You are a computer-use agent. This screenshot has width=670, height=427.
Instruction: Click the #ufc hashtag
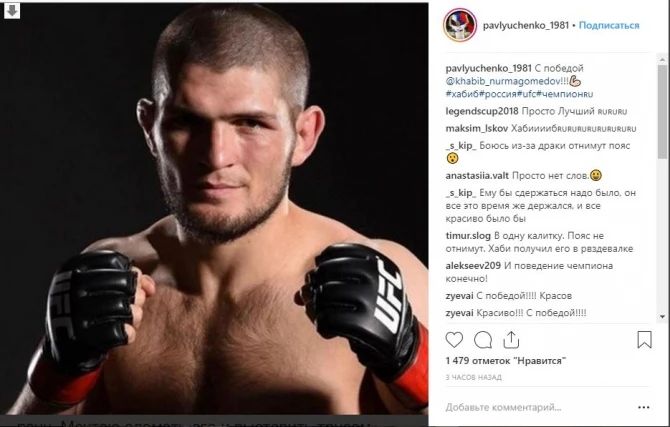(x=526, y=94)
